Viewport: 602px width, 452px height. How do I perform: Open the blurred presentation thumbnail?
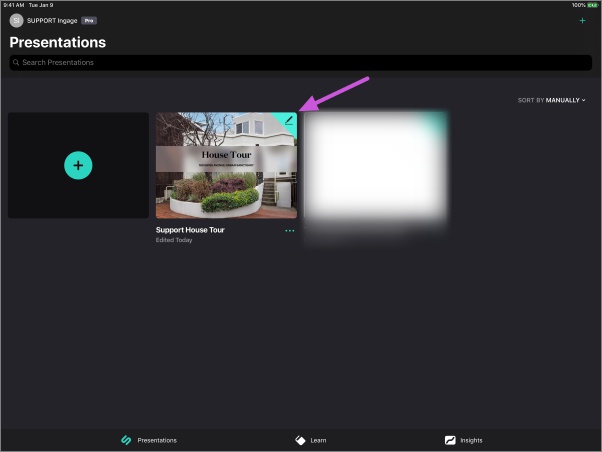375,165
